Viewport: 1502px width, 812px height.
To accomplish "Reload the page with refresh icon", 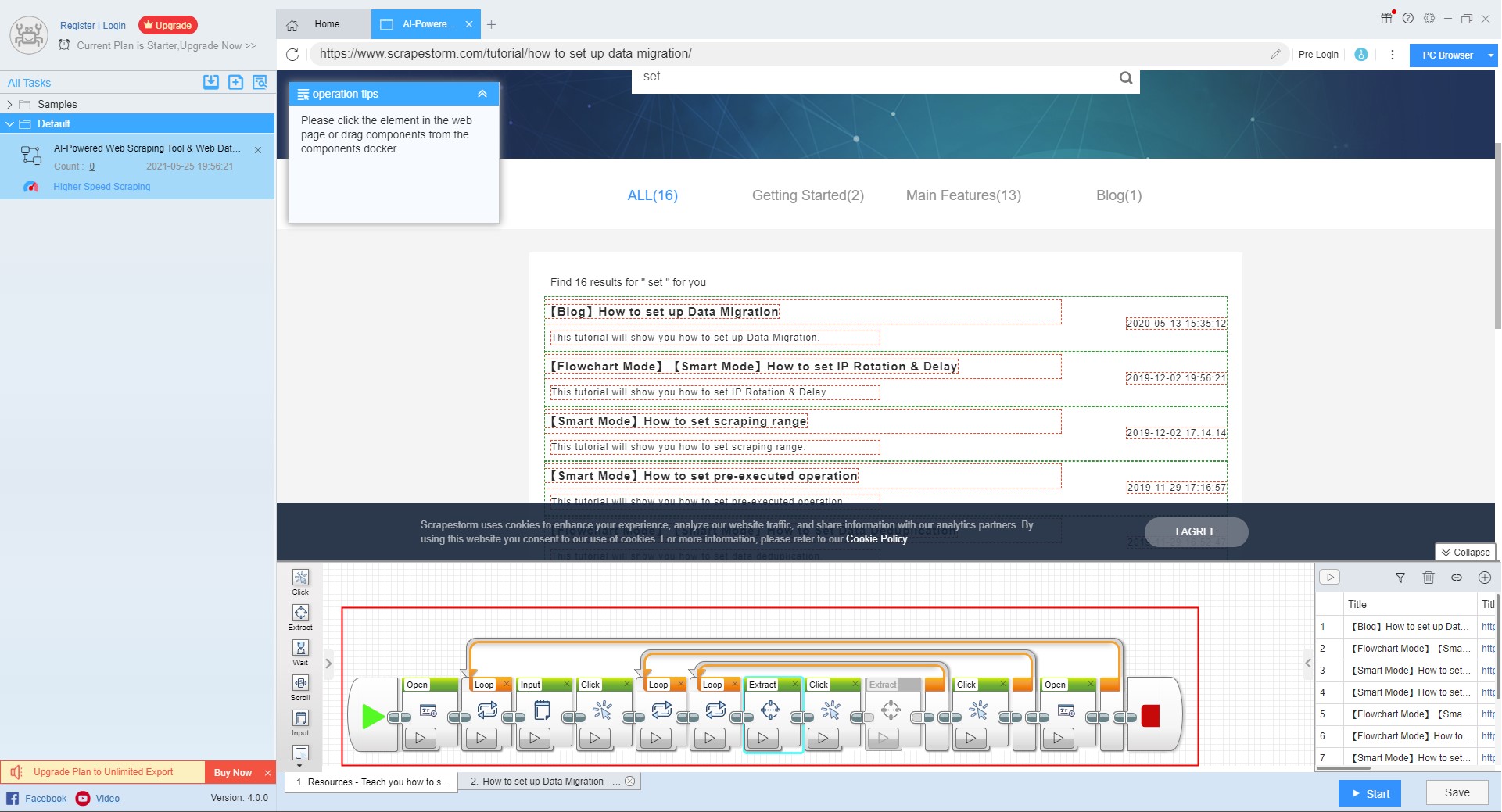I will [x=292, y=55].
